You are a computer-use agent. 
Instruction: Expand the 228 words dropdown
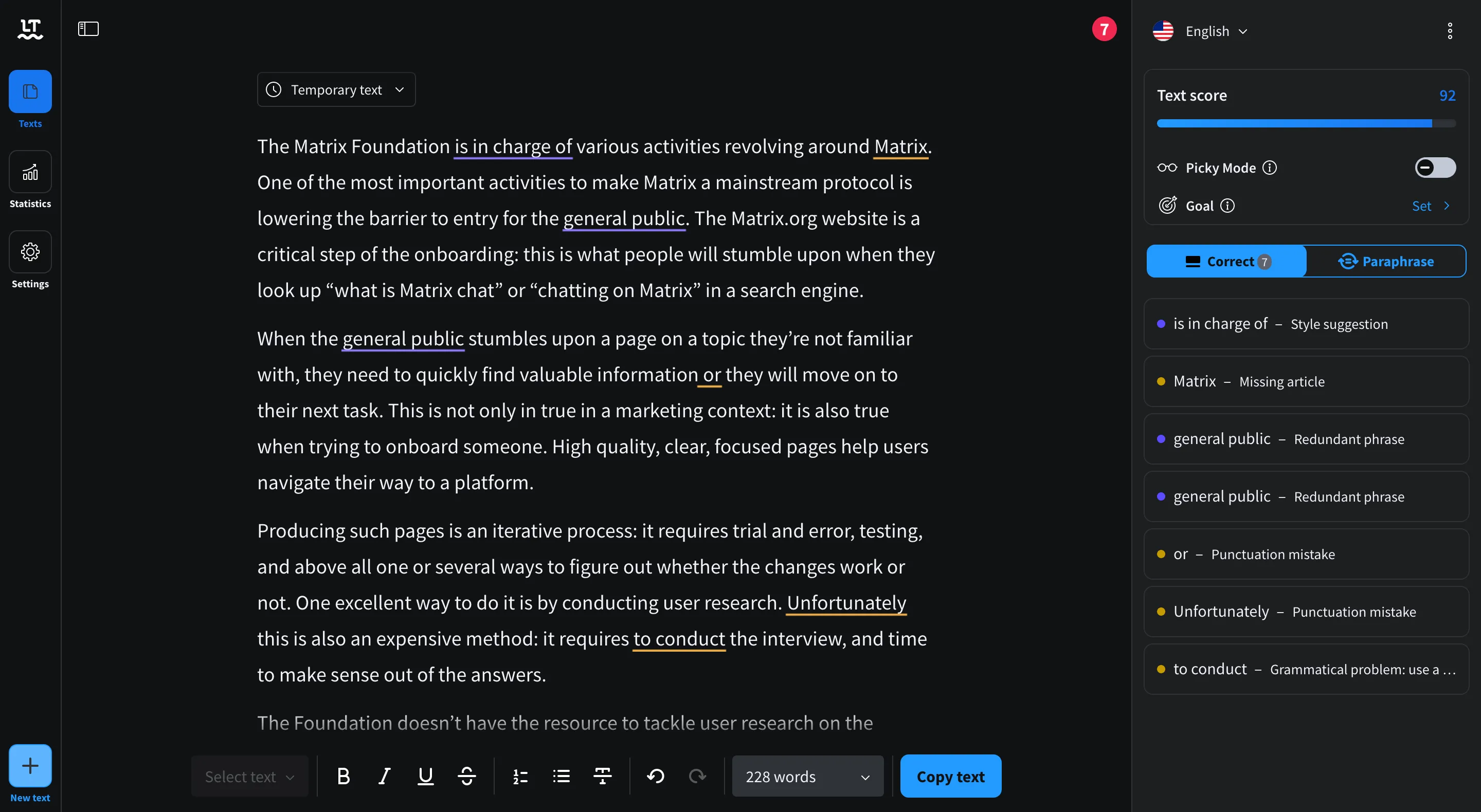[x=807, y=777]
